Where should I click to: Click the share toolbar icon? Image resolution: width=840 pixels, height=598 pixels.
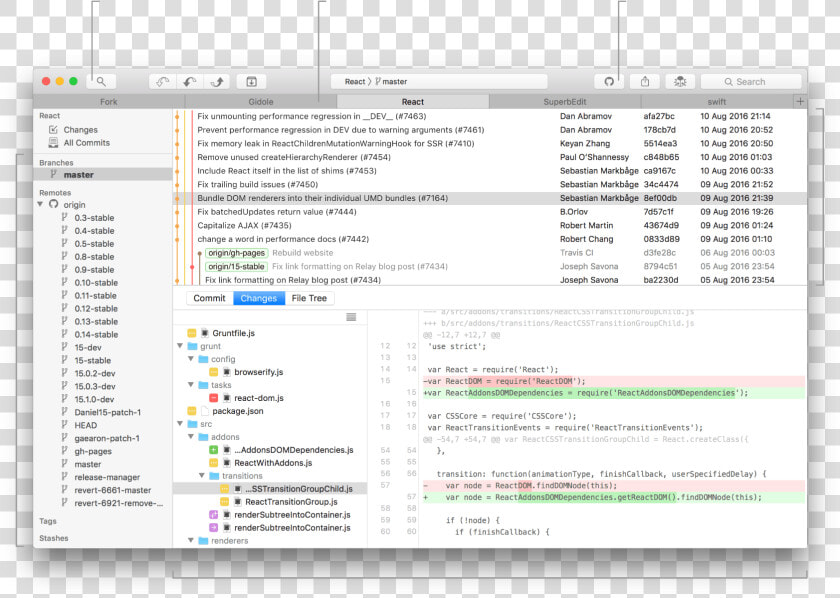click(x=645, y=81)
